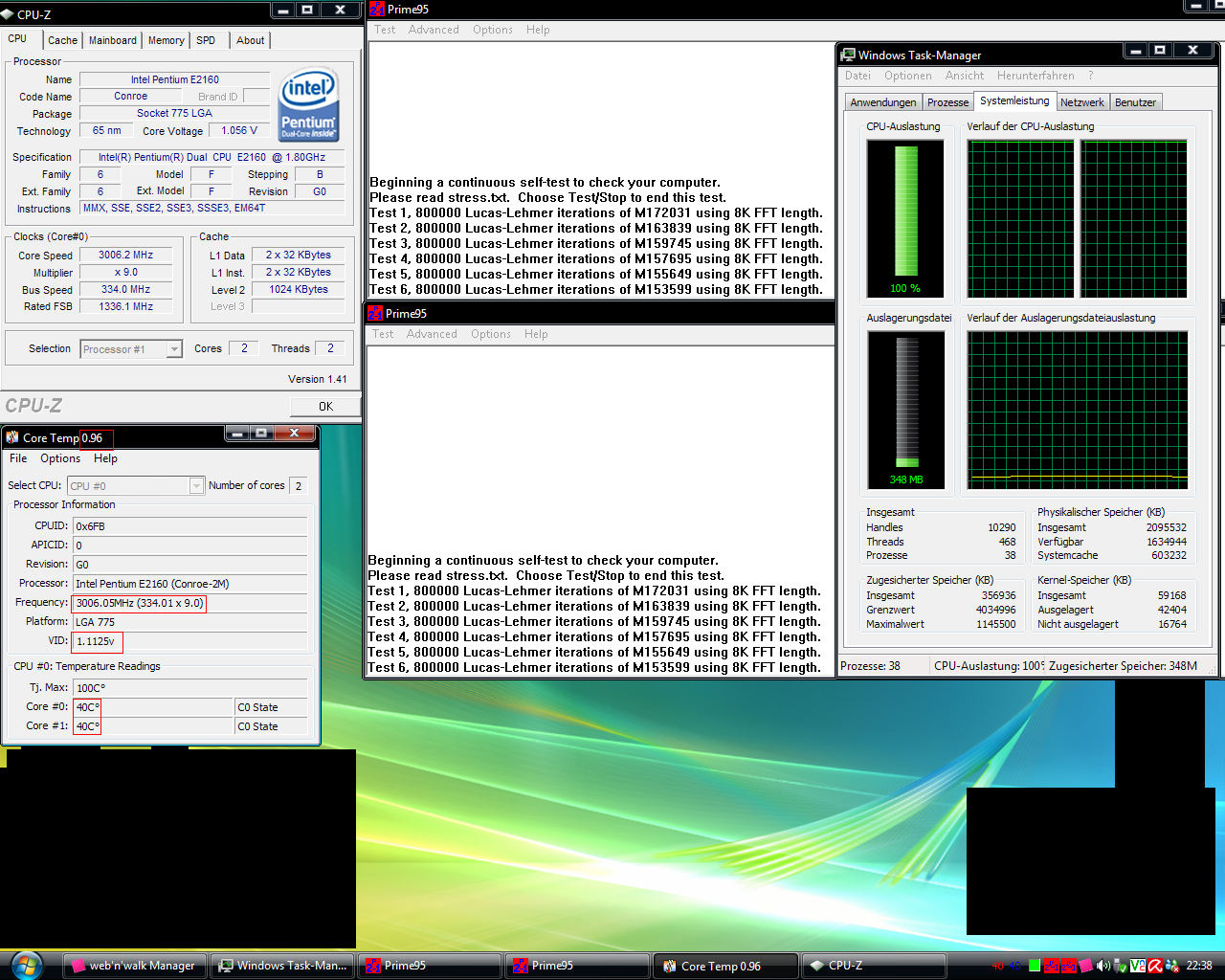Click the red Core Temp 40 tray reading
This screenshot has width=1225, height=980.
[997, 966]
